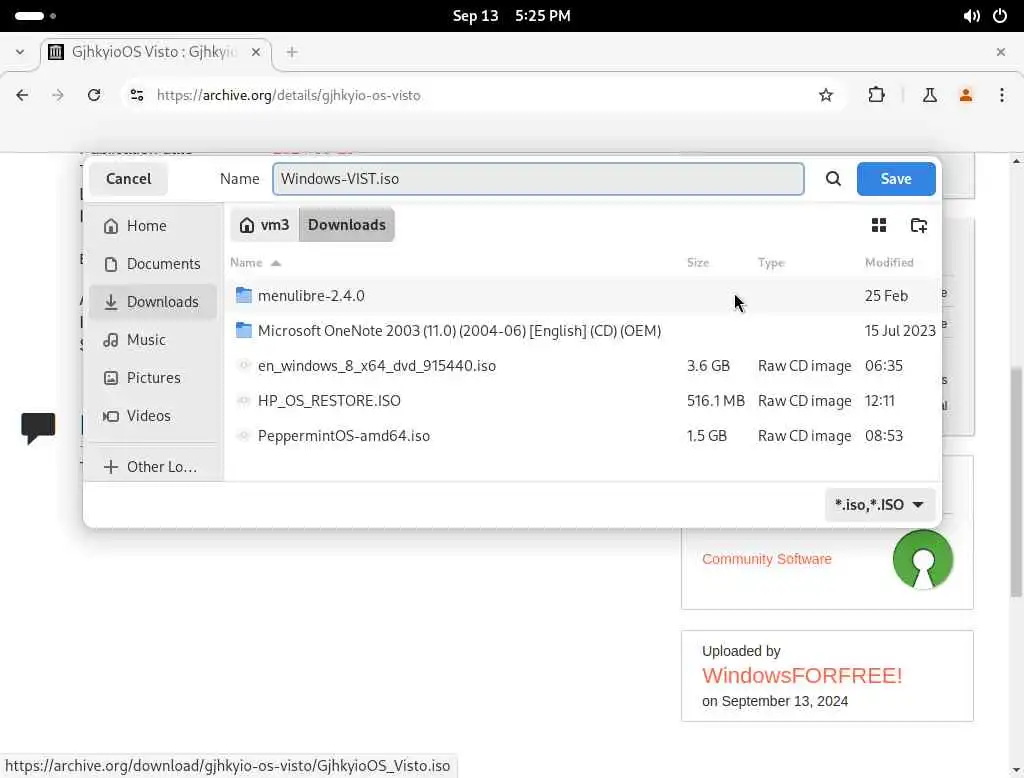The height and width of the screenshot is (778, 1024).
Task: Reload the archive.org page
Action: [94, 95]
